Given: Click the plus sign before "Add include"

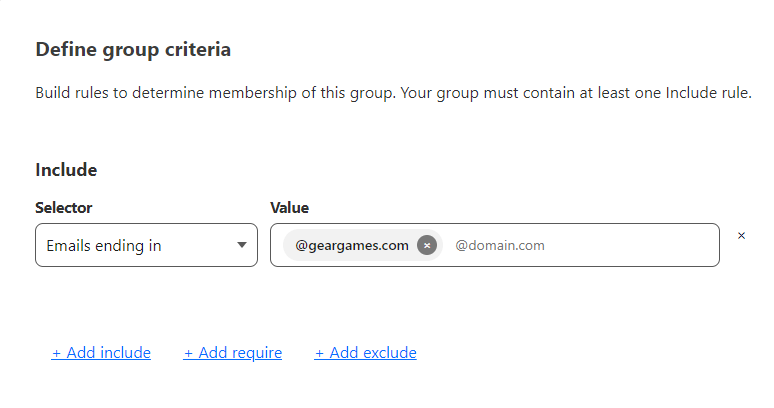Looking at the screenshot, I should click(57, 353).
